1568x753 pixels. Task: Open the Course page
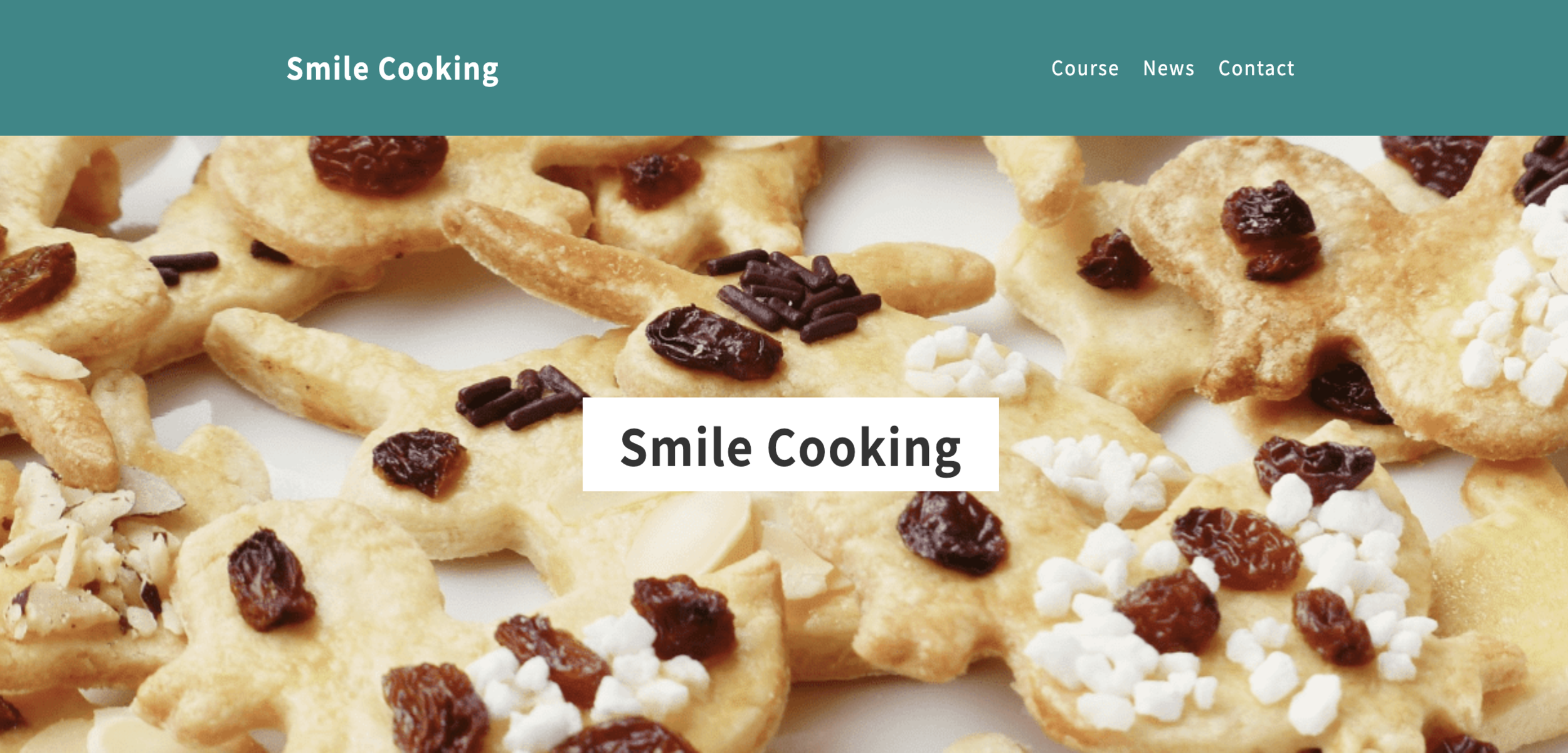click(x=1084, y=68)
